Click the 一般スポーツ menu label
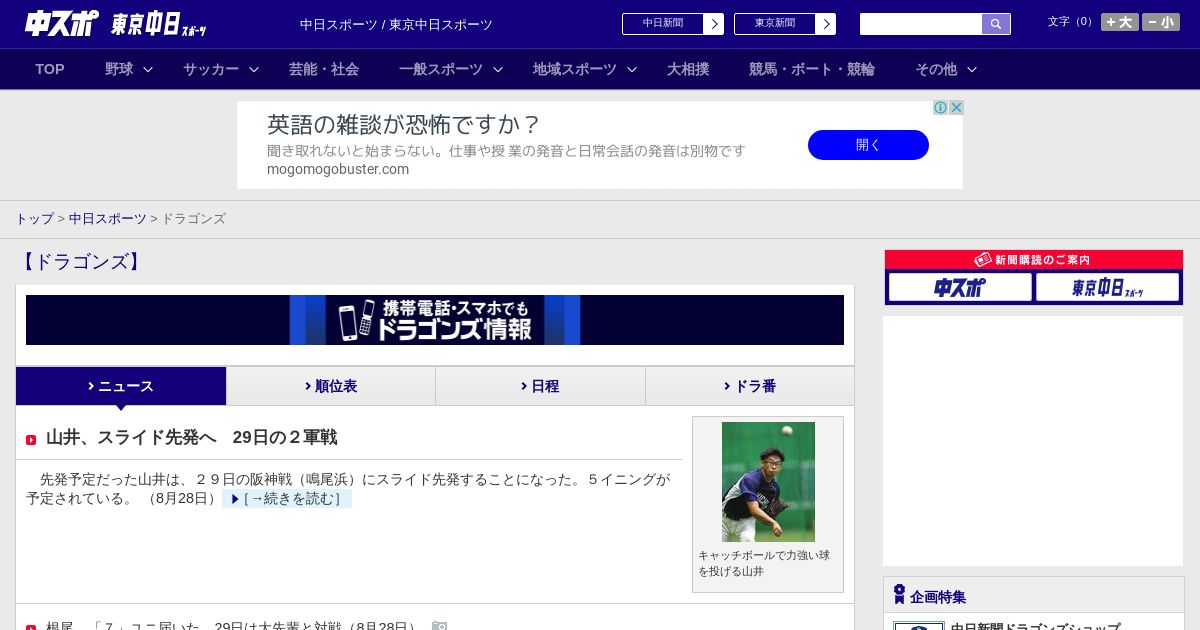The width and height of the screenshot is (1200, 630). pyautogui.click(x=441, y=69)
